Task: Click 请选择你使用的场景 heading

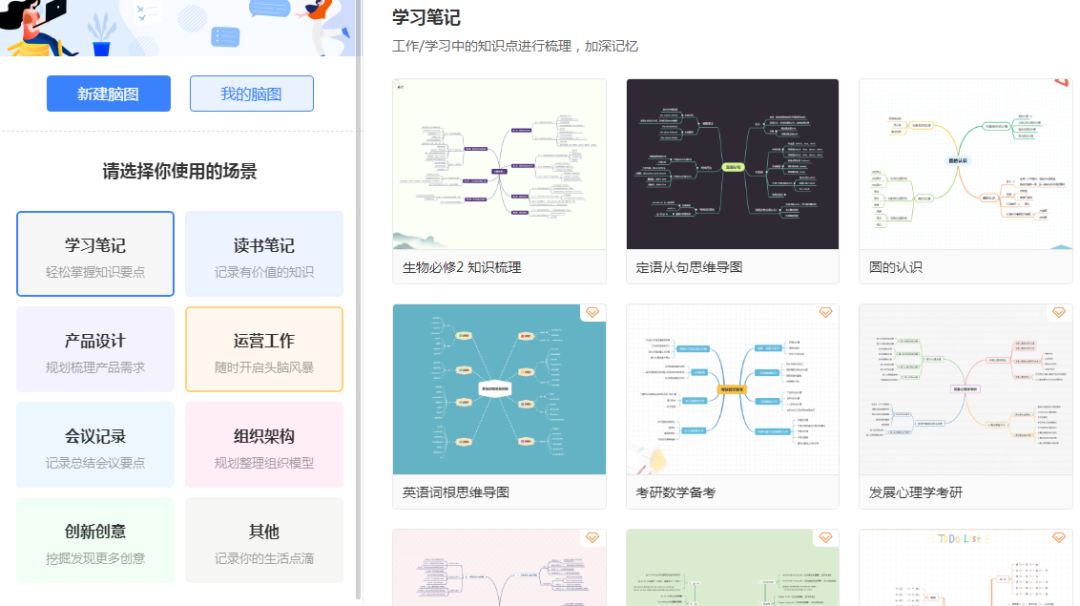Action: coord(180,171)
